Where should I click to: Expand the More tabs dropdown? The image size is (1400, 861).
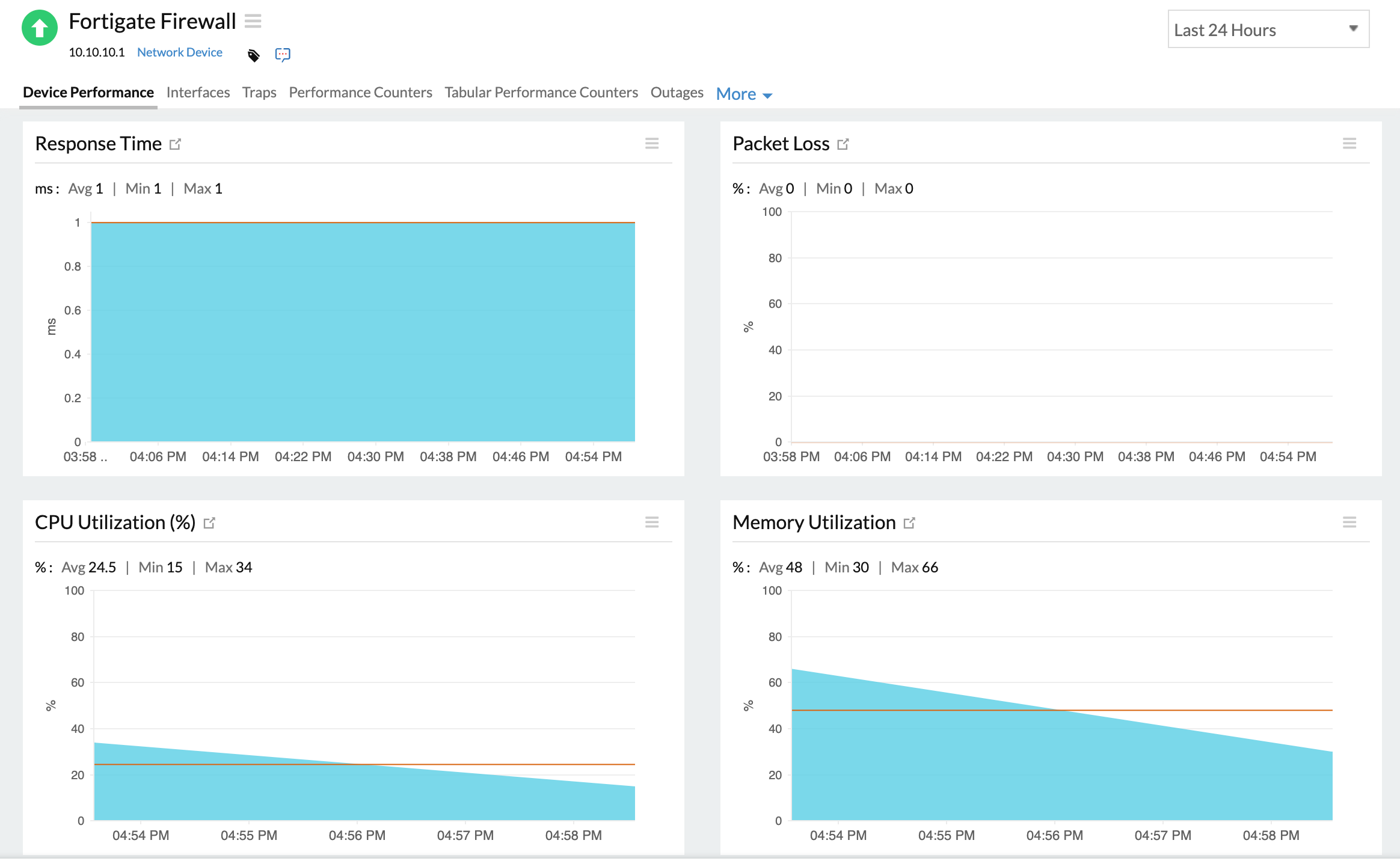point(744,94)
